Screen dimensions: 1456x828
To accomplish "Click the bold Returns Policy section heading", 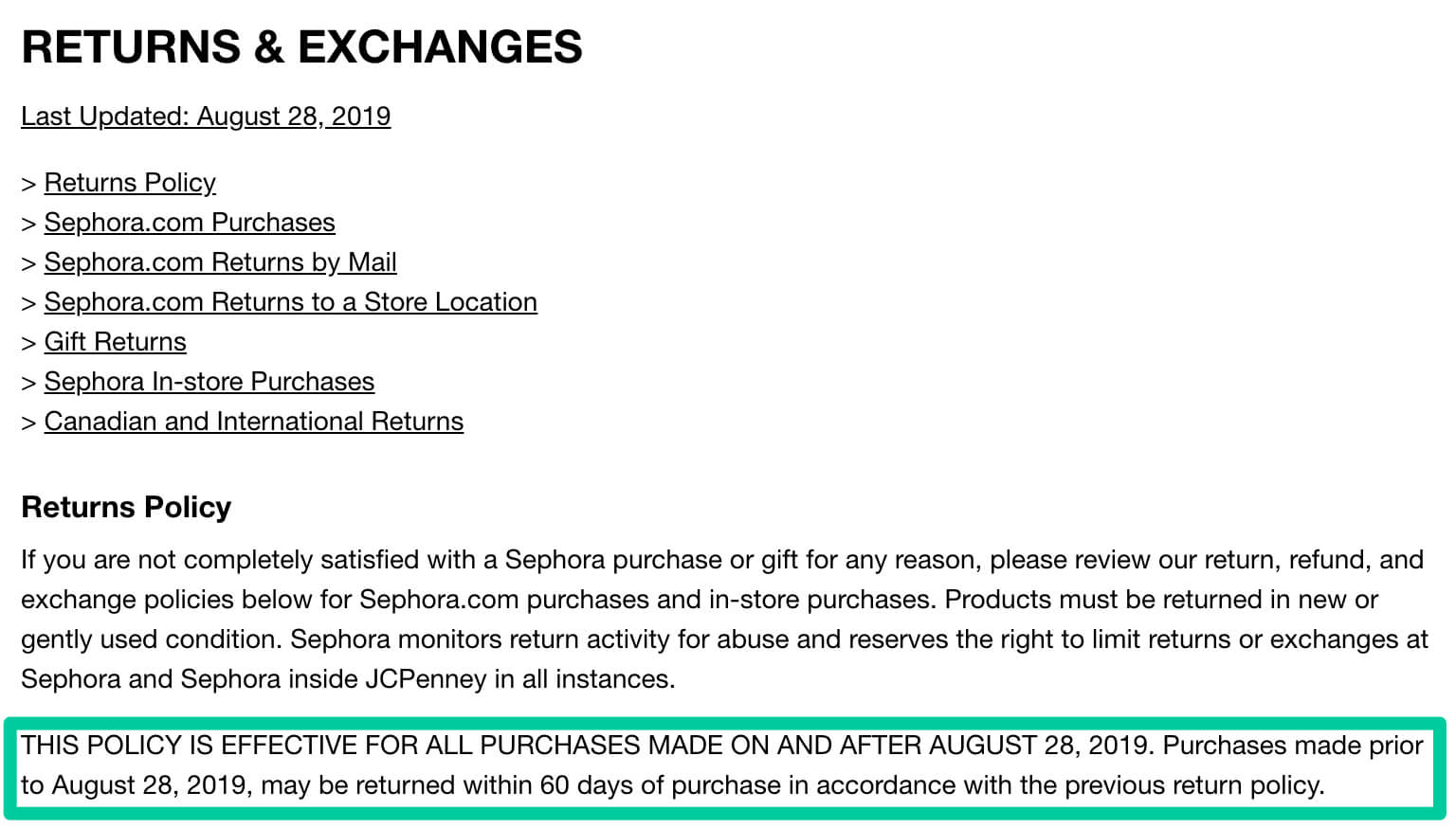I will coord(126,507).
